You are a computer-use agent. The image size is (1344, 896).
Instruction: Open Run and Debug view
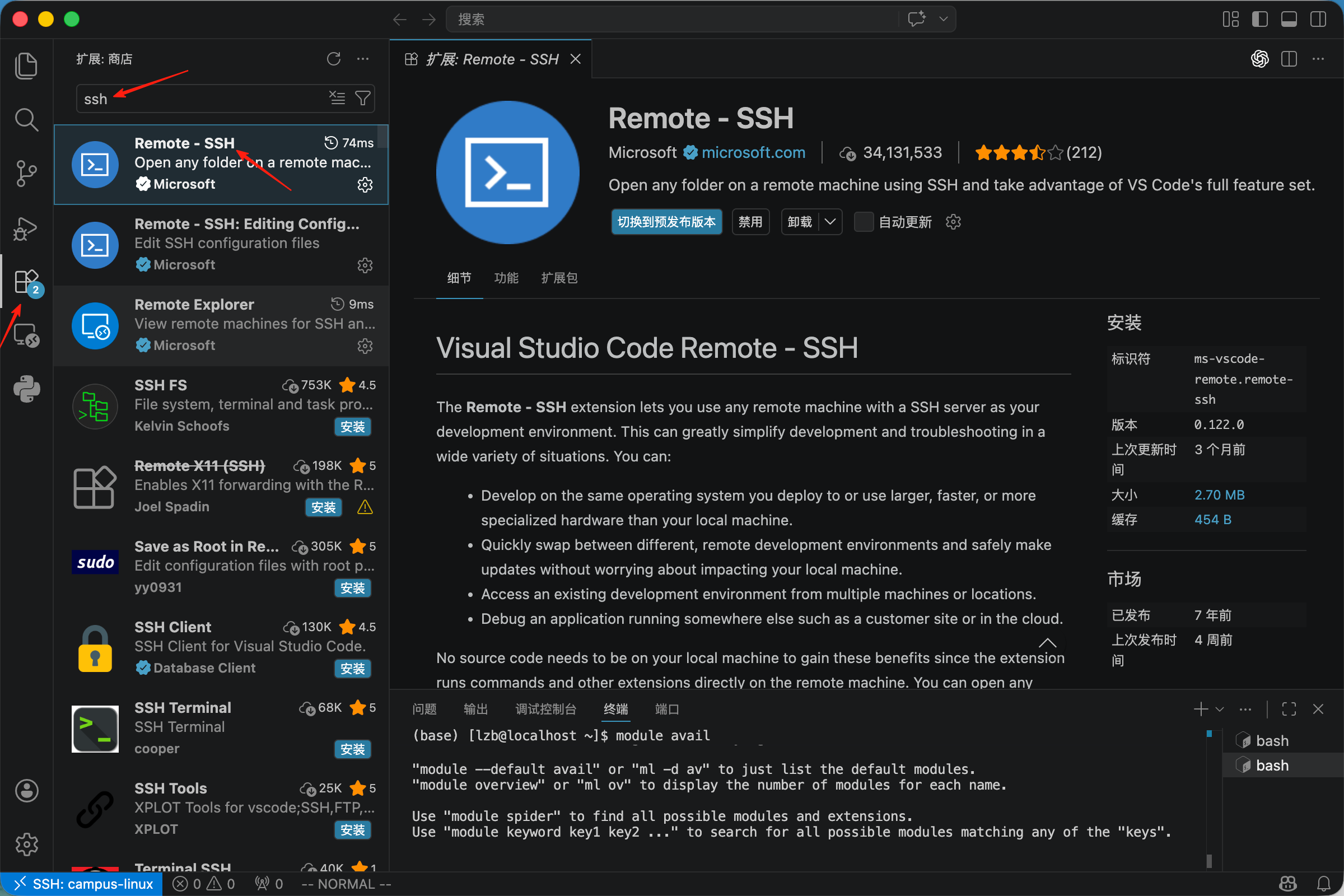point(26,228)
